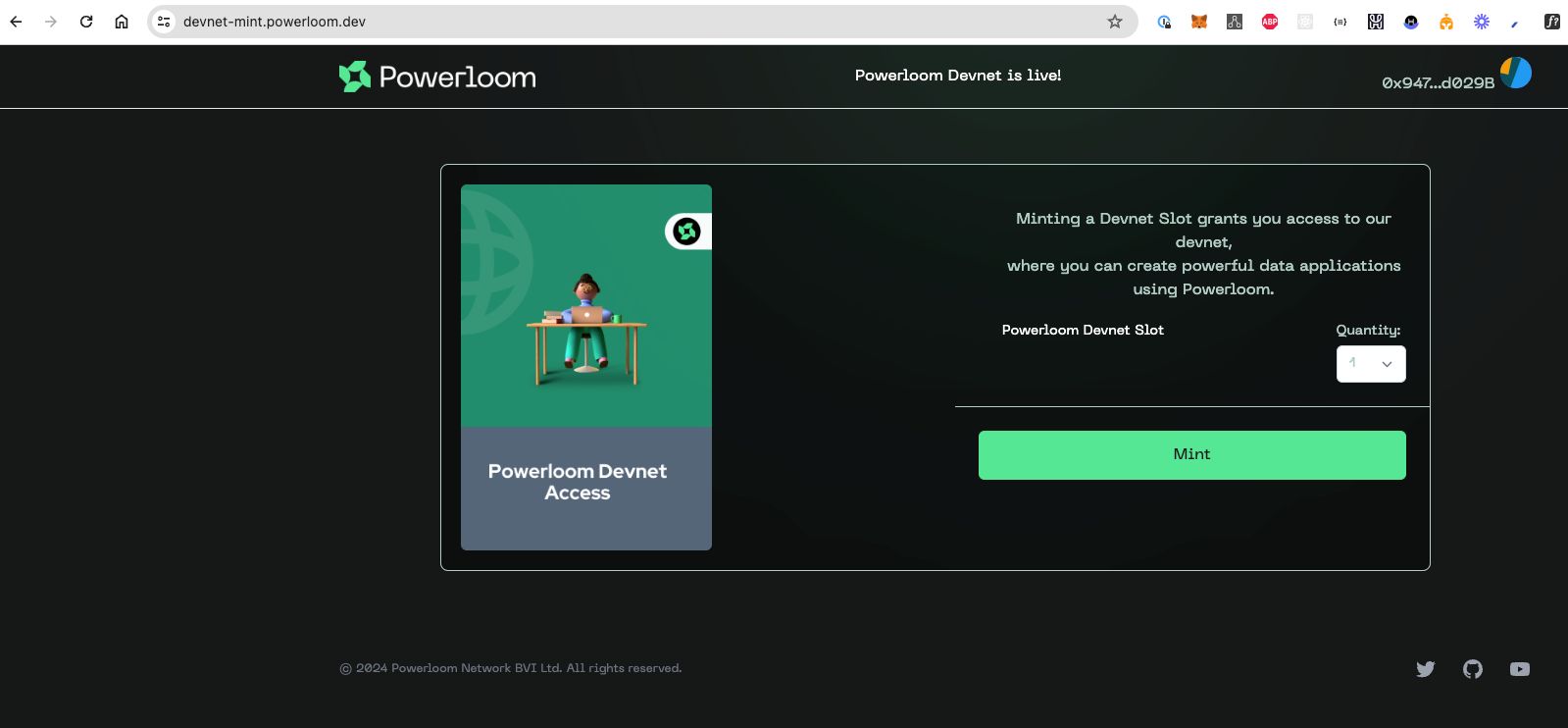Open the password lock extension icon
This screenshot has width=1568, height=728.
1164,22
